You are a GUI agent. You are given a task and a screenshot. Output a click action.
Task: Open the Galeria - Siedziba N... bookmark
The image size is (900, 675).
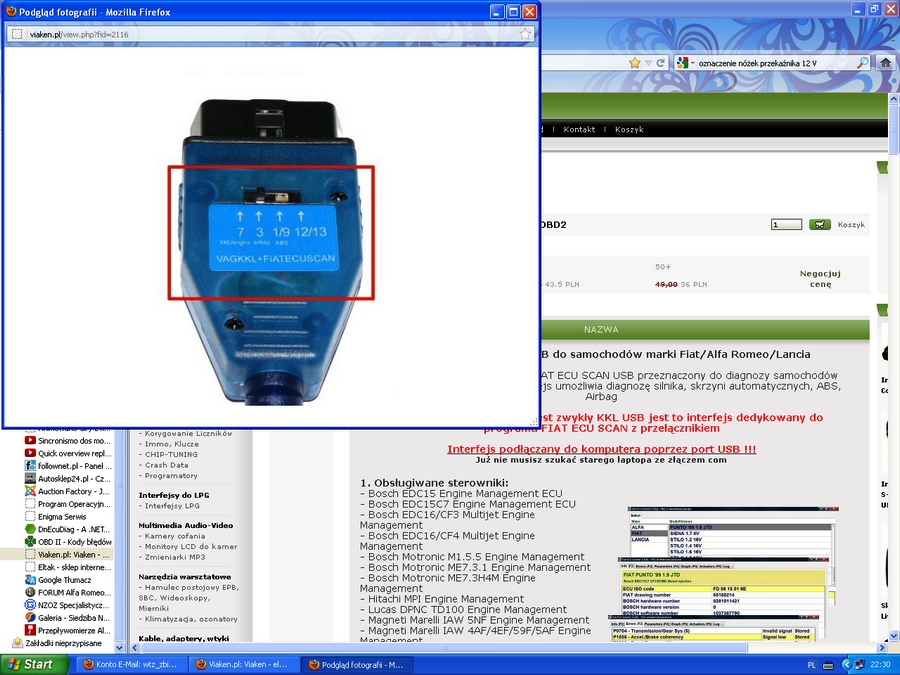click(69, 618)
